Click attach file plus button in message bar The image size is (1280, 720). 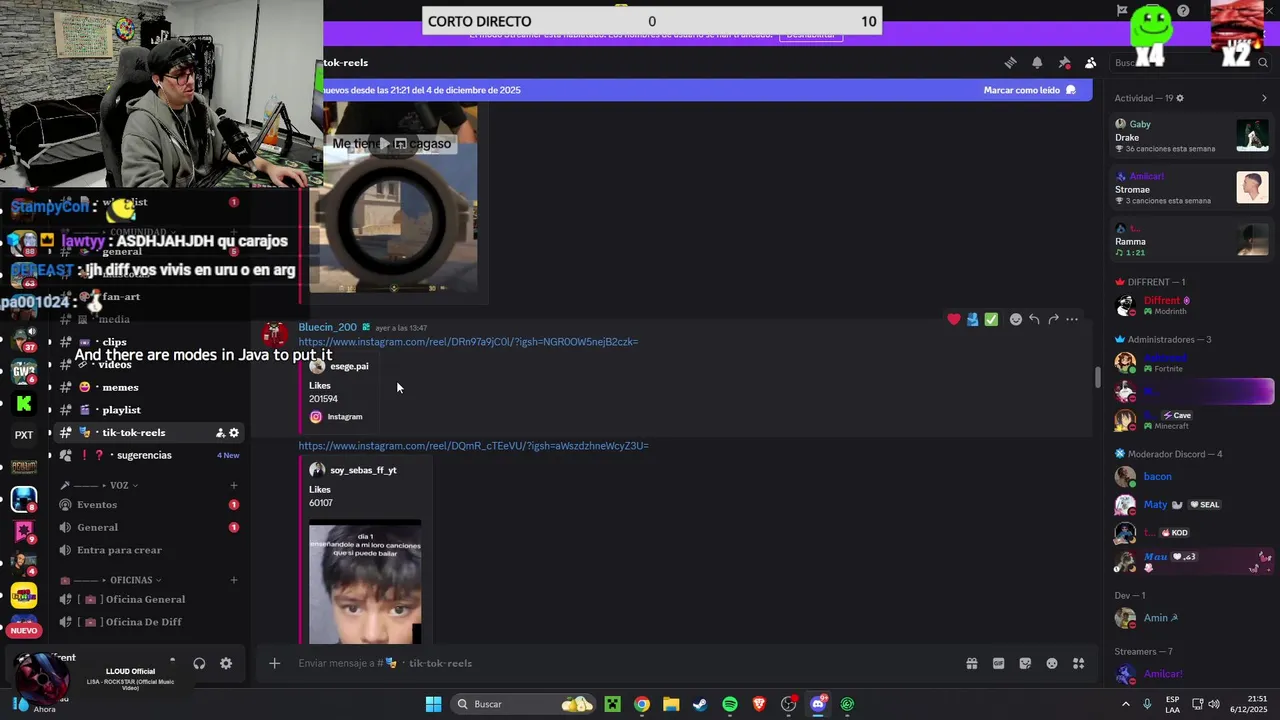tap(274, 663)
